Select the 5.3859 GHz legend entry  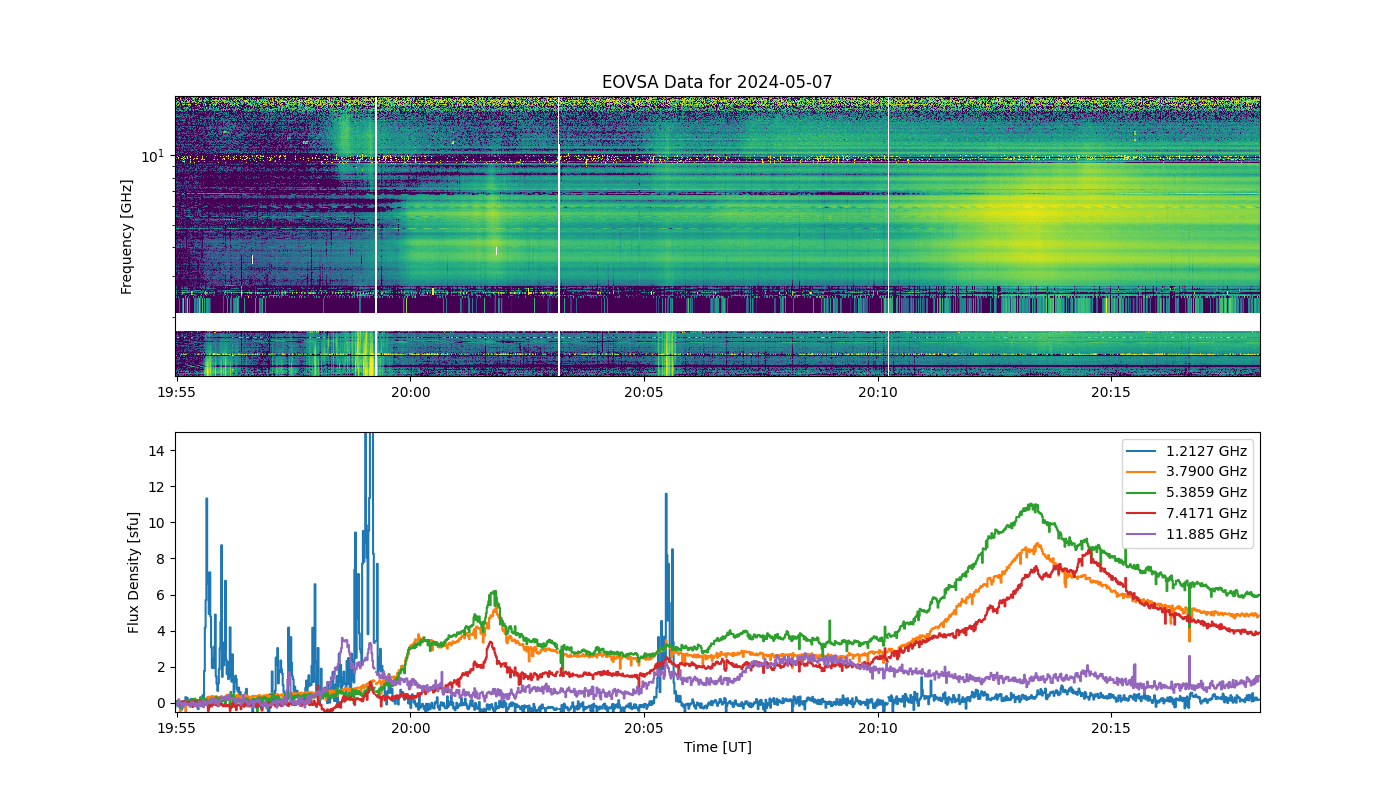1188,493
